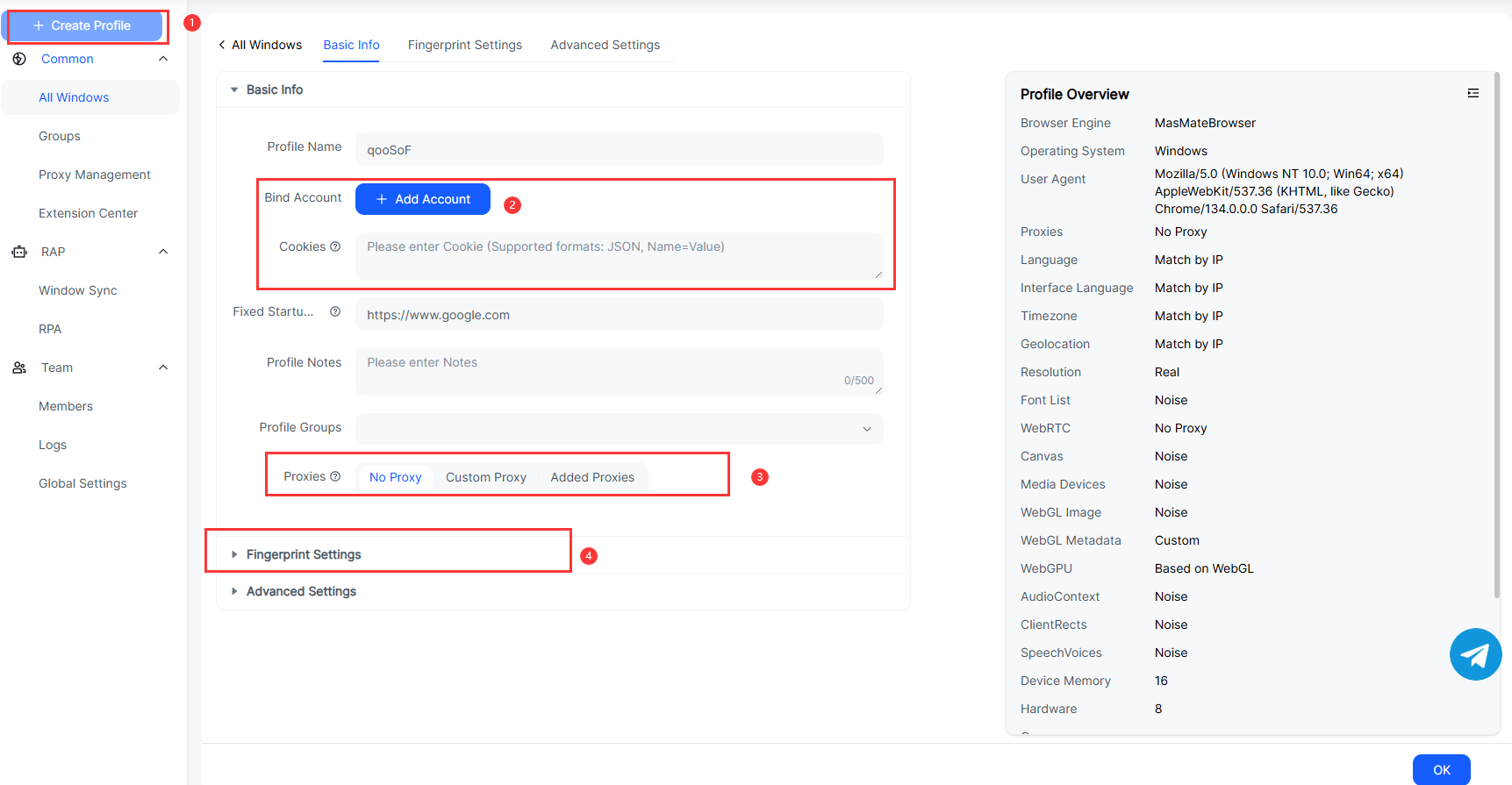The height and width of the screenshot is (785, 1512).
Task: Click the Team people icon in sidebar
Action: tap(19, 368)
